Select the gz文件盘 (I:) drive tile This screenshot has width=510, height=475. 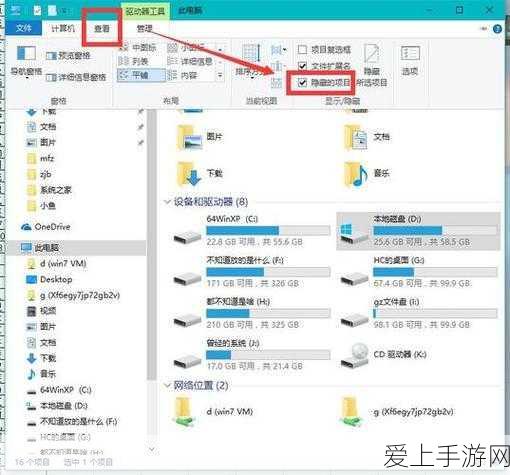tap(418, 314)
